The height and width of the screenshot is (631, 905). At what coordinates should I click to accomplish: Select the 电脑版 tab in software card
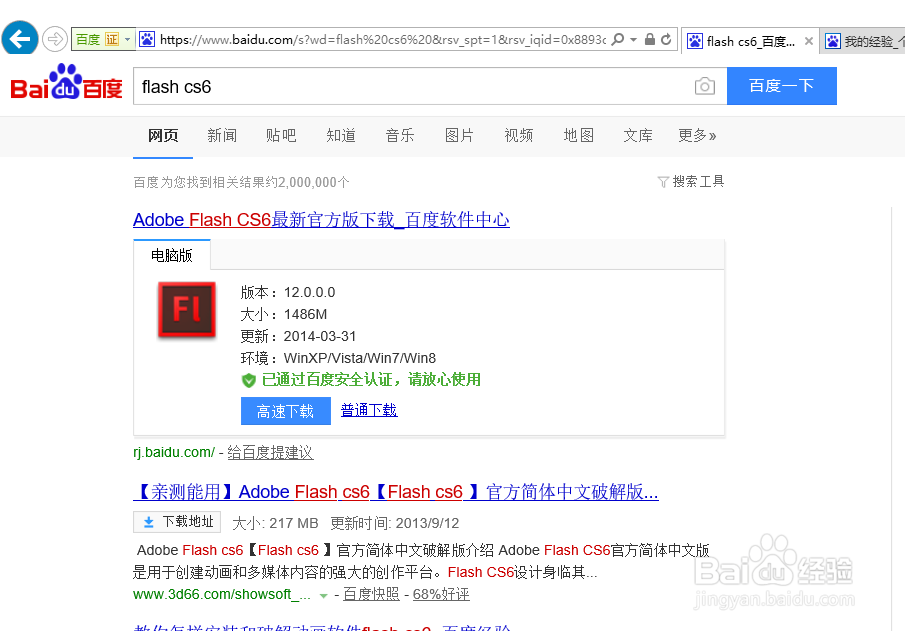pos(171,255)
